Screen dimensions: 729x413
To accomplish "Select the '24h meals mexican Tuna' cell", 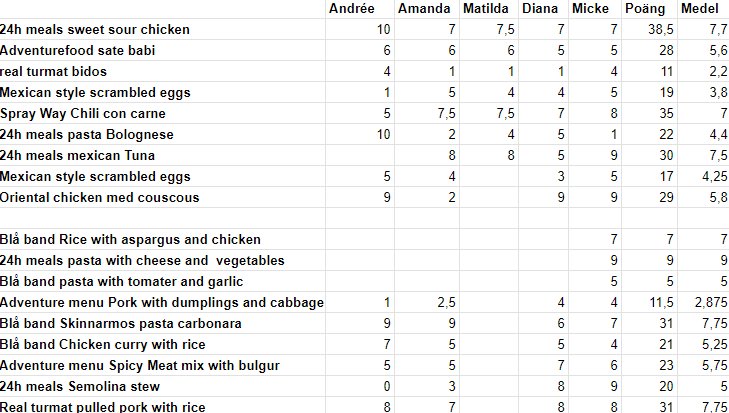I will pos(162,155).
